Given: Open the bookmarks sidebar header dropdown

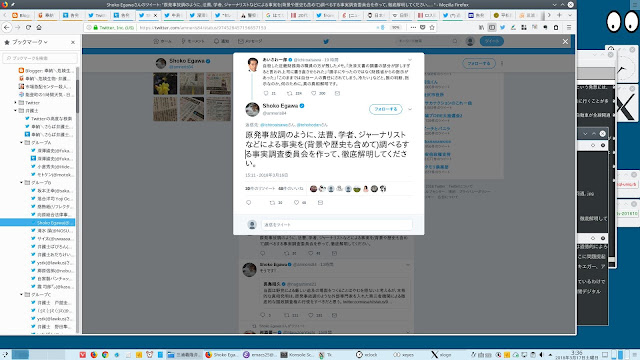Looking at the screenshot, I should (29, 42).
